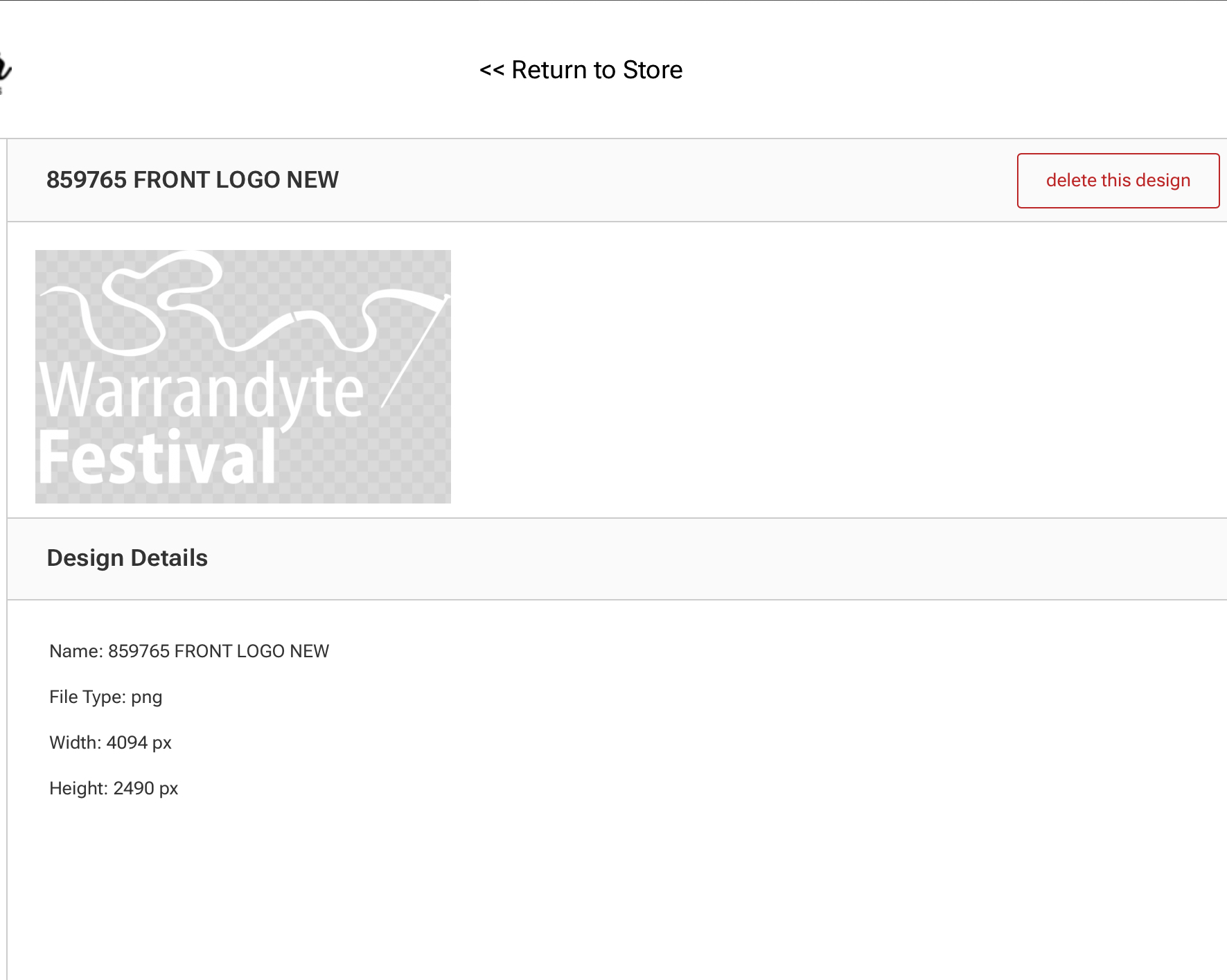Click the Design Details section header
1227x980 pixels.
pos(127,558)
